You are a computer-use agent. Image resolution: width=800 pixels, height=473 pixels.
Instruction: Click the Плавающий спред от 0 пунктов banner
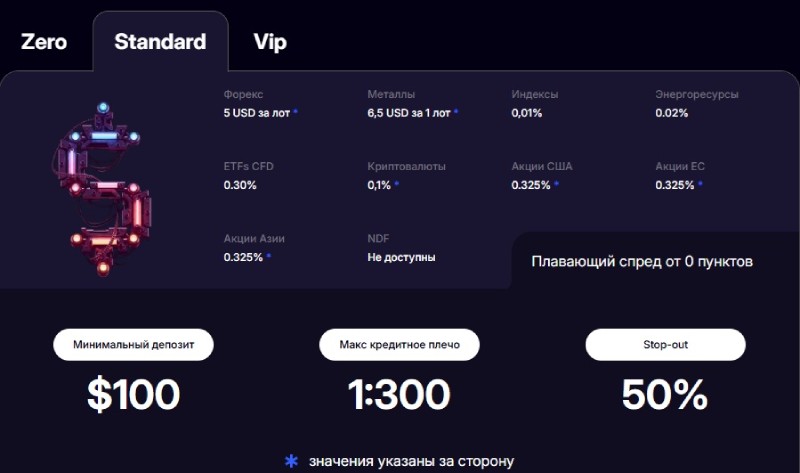point(642,262)
